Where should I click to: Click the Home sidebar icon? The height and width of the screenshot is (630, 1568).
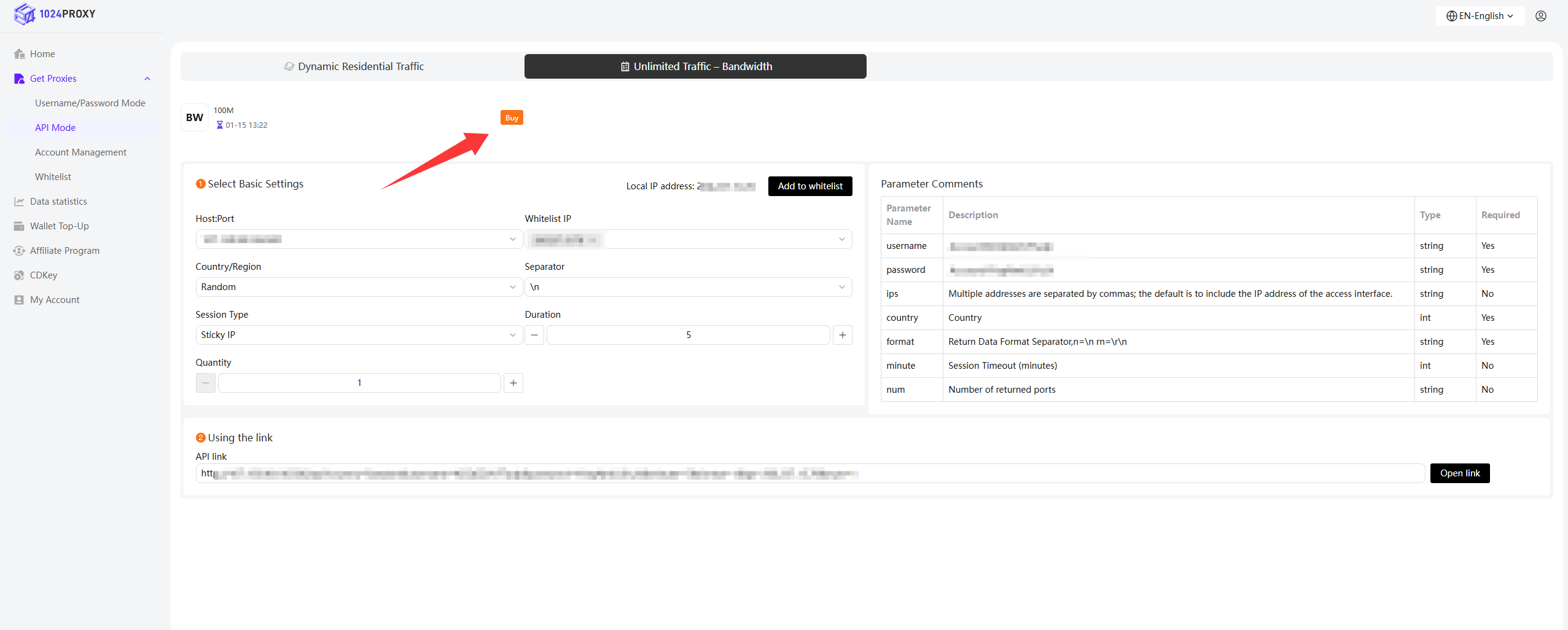(x=19, y=54)
